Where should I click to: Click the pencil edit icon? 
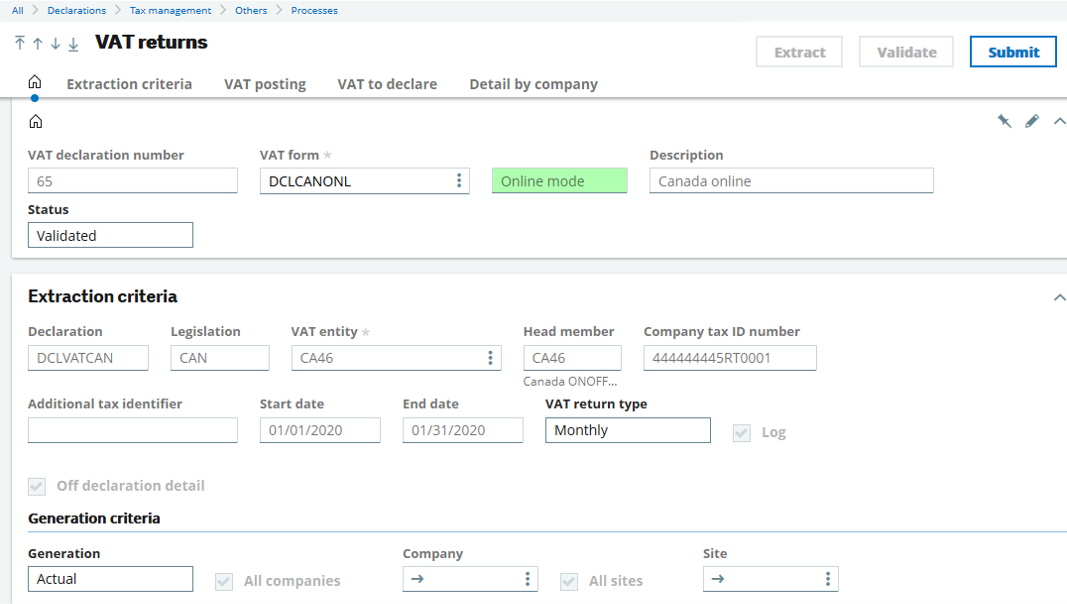pyautogui.click(x=1032, y=121)
